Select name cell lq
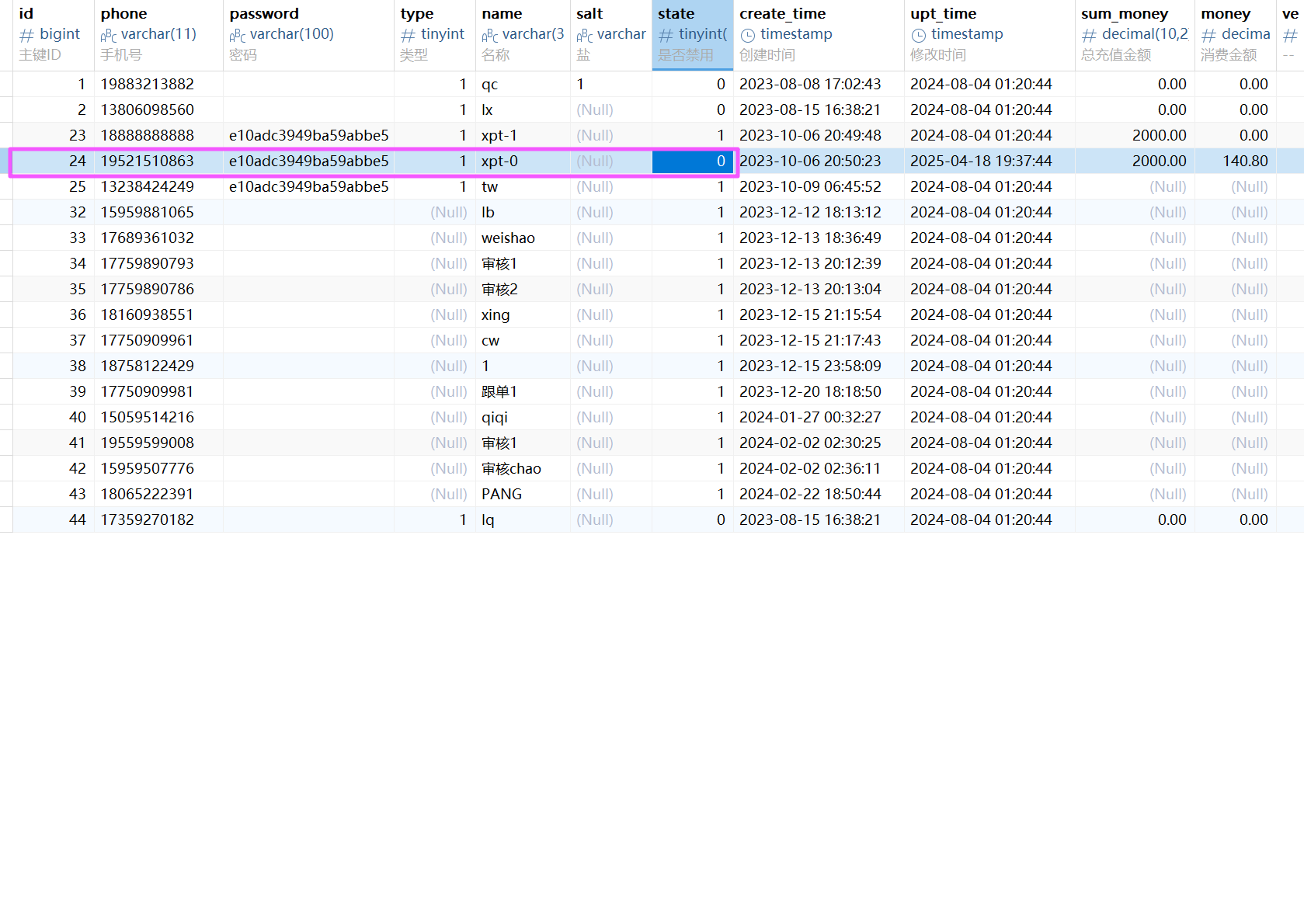 tap(523, 519)
